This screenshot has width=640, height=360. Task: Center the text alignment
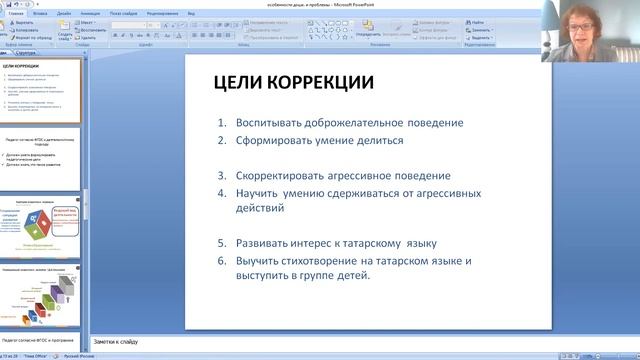coord(203,36)
